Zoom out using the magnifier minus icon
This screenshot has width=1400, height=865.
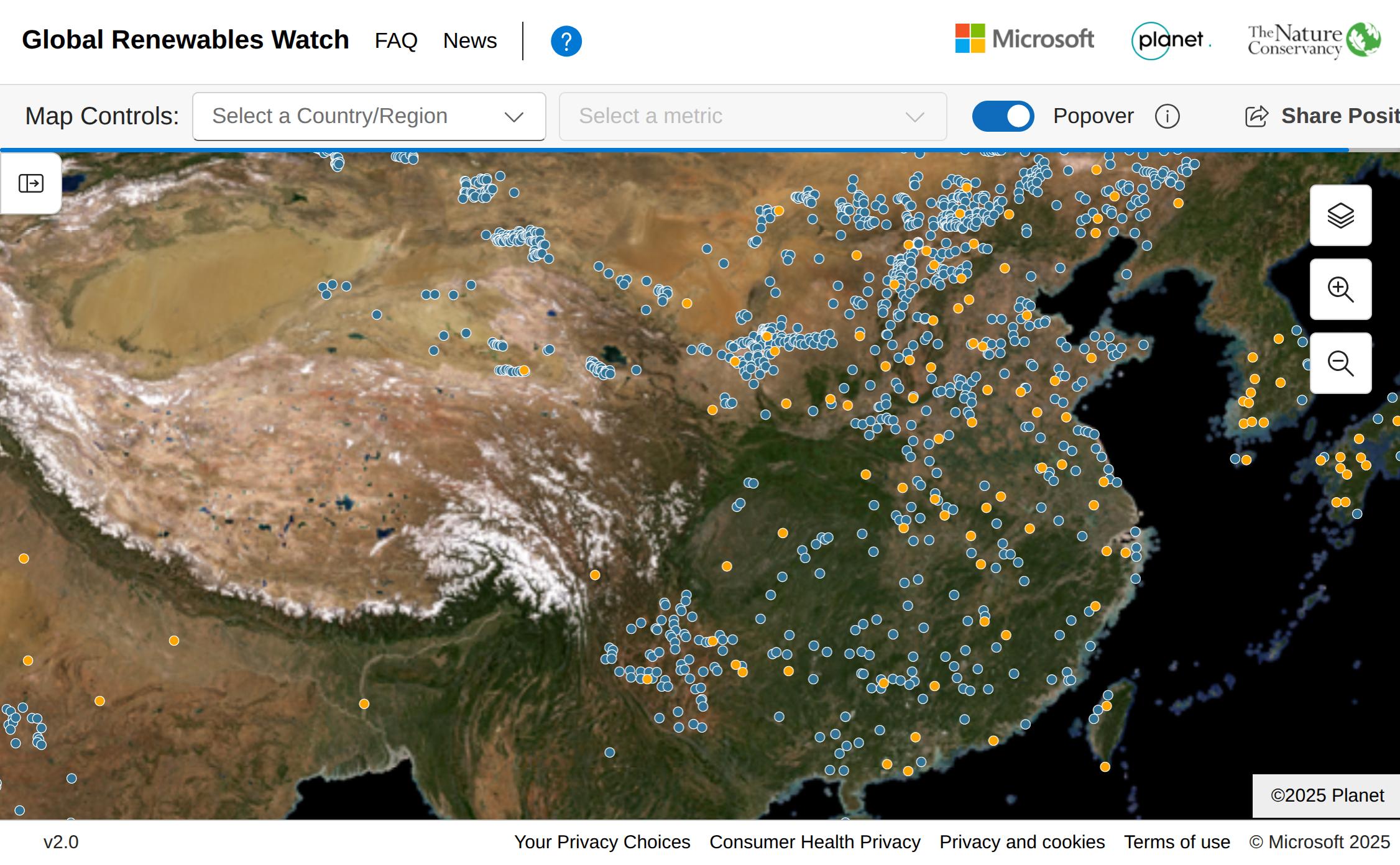1340,364
